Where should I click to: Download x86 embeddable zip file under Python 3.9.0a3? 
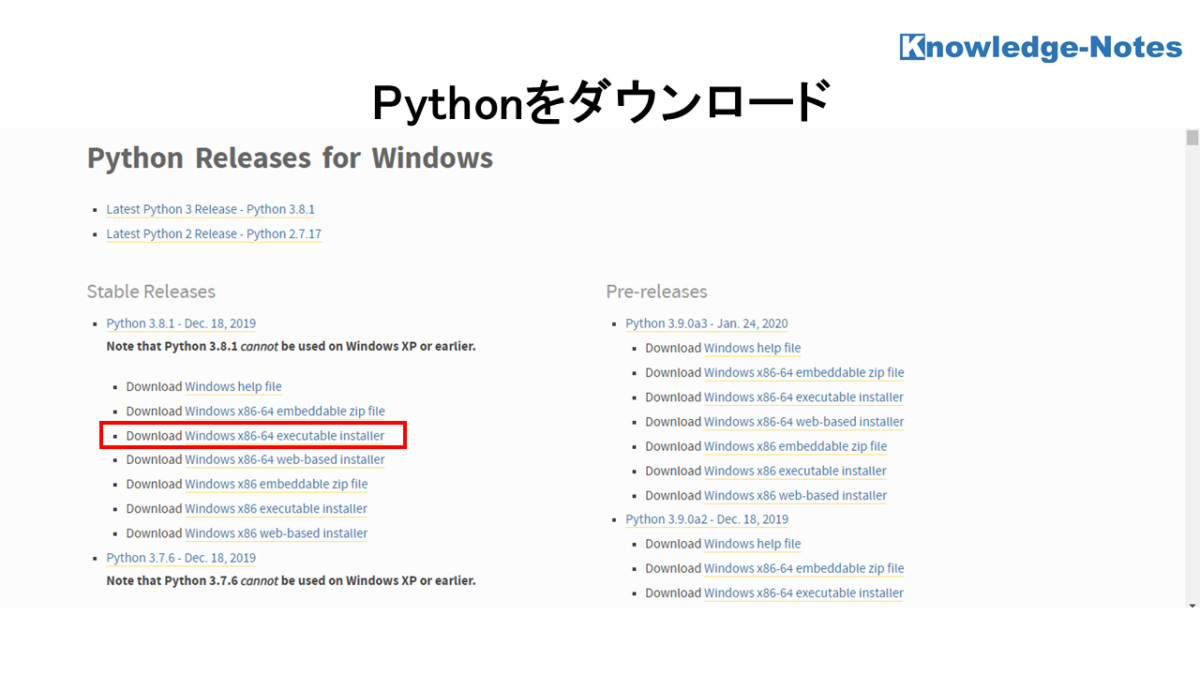[x=795, y=446]
